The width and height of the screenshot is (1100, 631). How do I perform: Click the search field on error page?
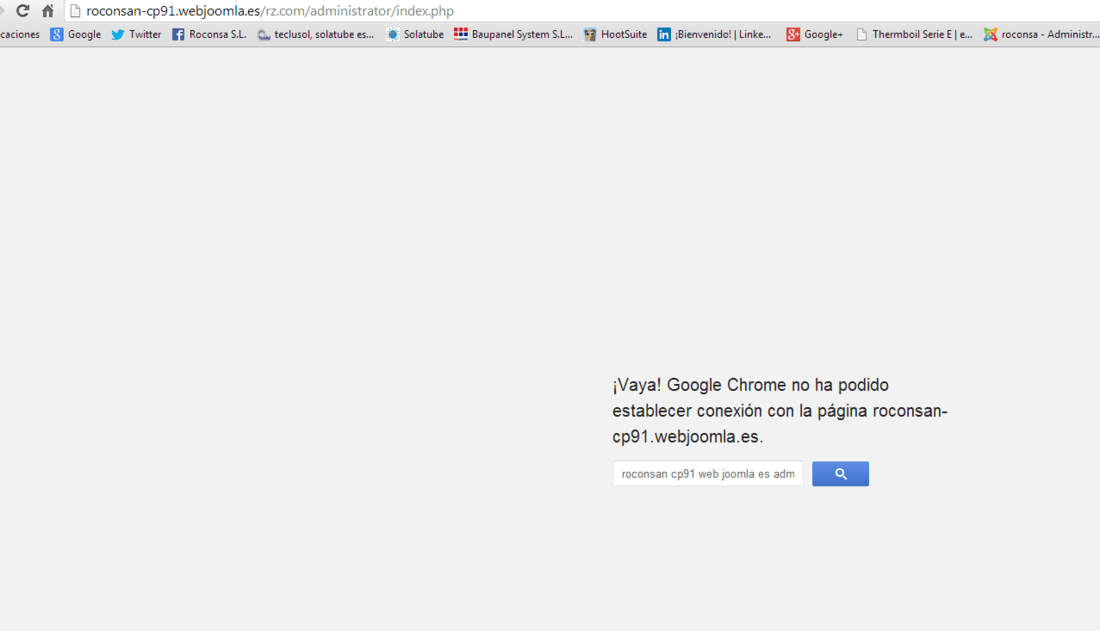point(708,474)
